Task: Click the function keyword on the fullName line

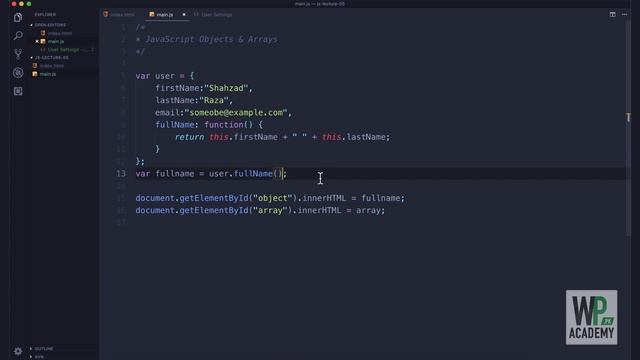Action: (x=224, y=125)
